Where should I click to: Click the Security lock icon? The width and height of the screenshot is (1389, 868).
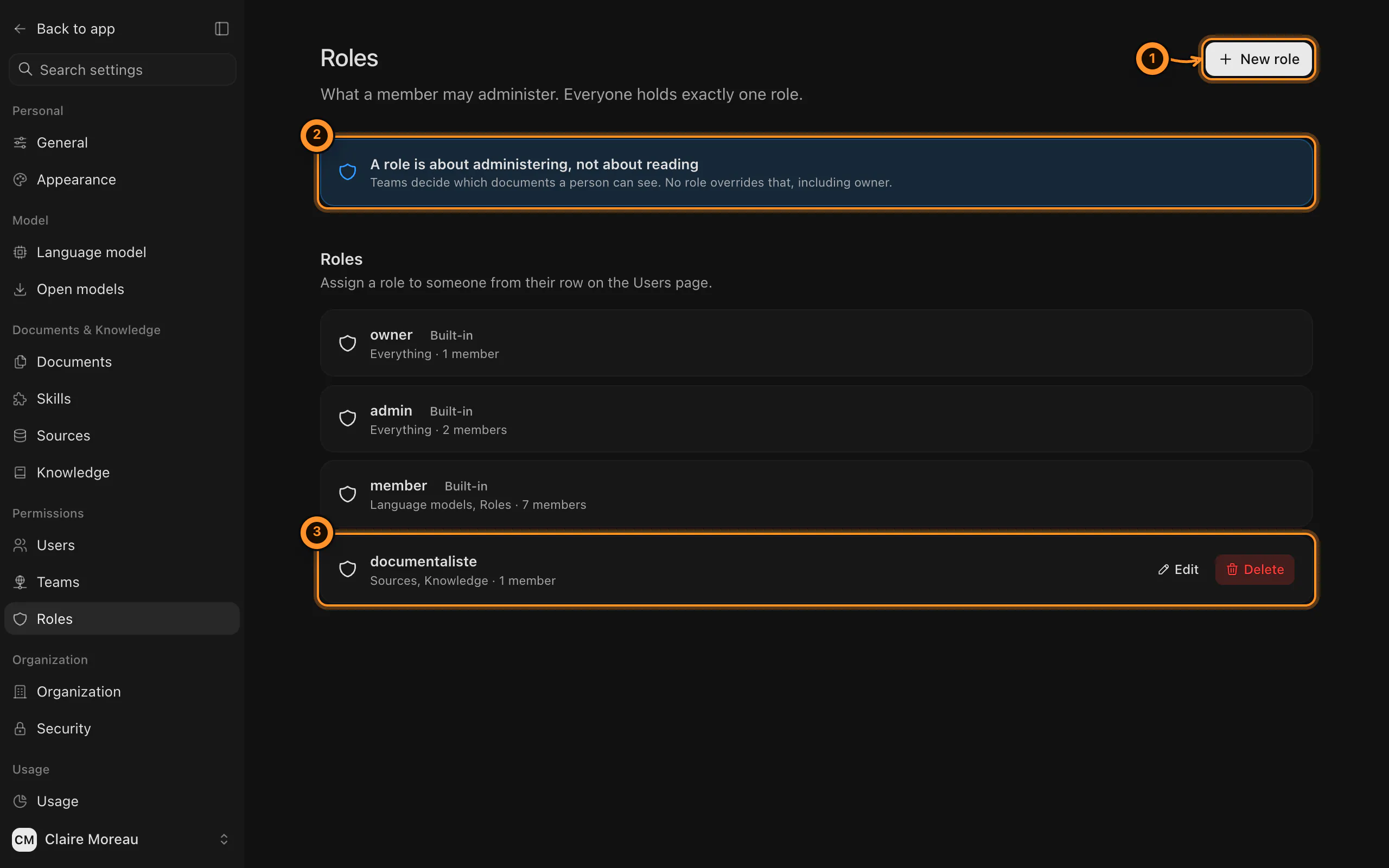click(20, 729)
